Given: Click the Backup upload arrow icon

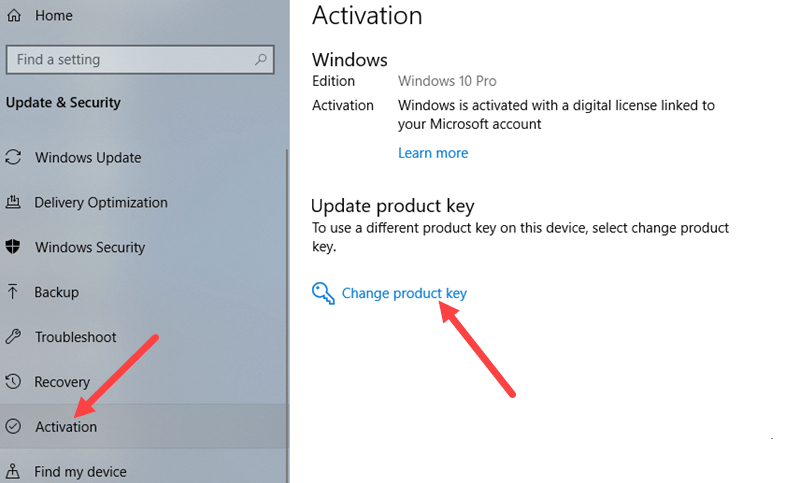Looking at the screenshot, I should pos(13,292).
